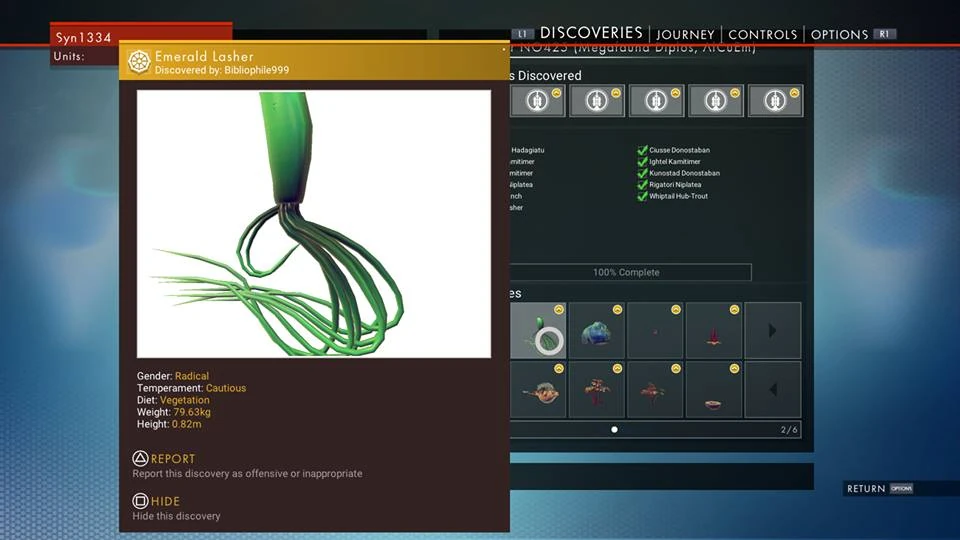960x540 pixels.
Task: Toggle the green checkmark beside Ightel Kamitimer
Action: click(642, 162)
